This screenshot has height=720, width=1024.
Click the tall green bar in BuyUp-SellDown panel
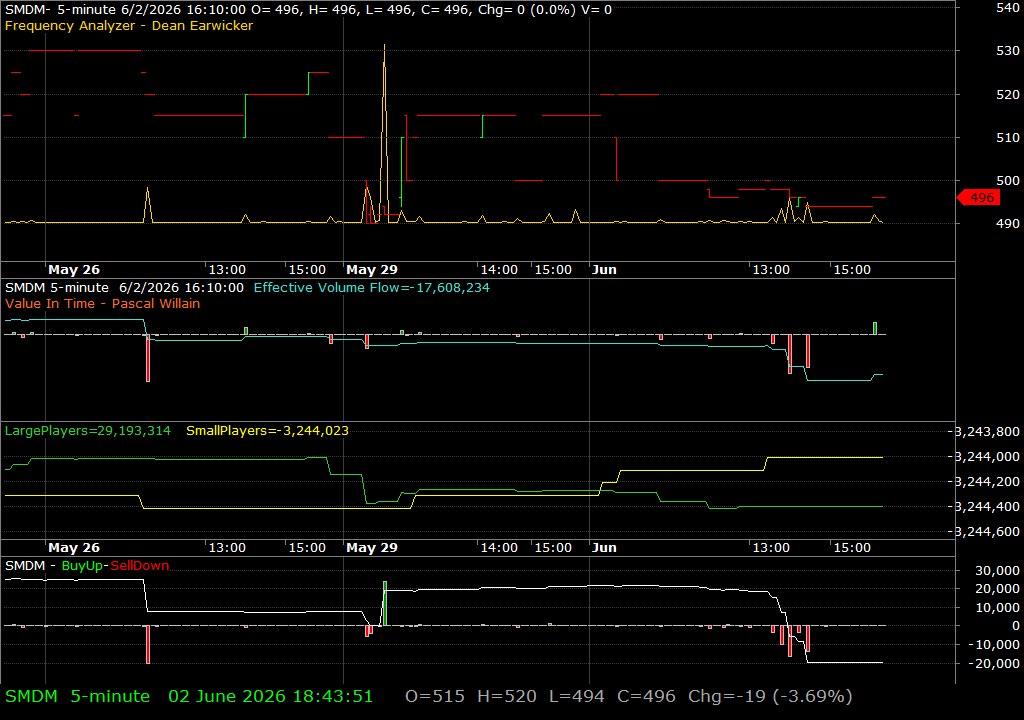[385, 603]
